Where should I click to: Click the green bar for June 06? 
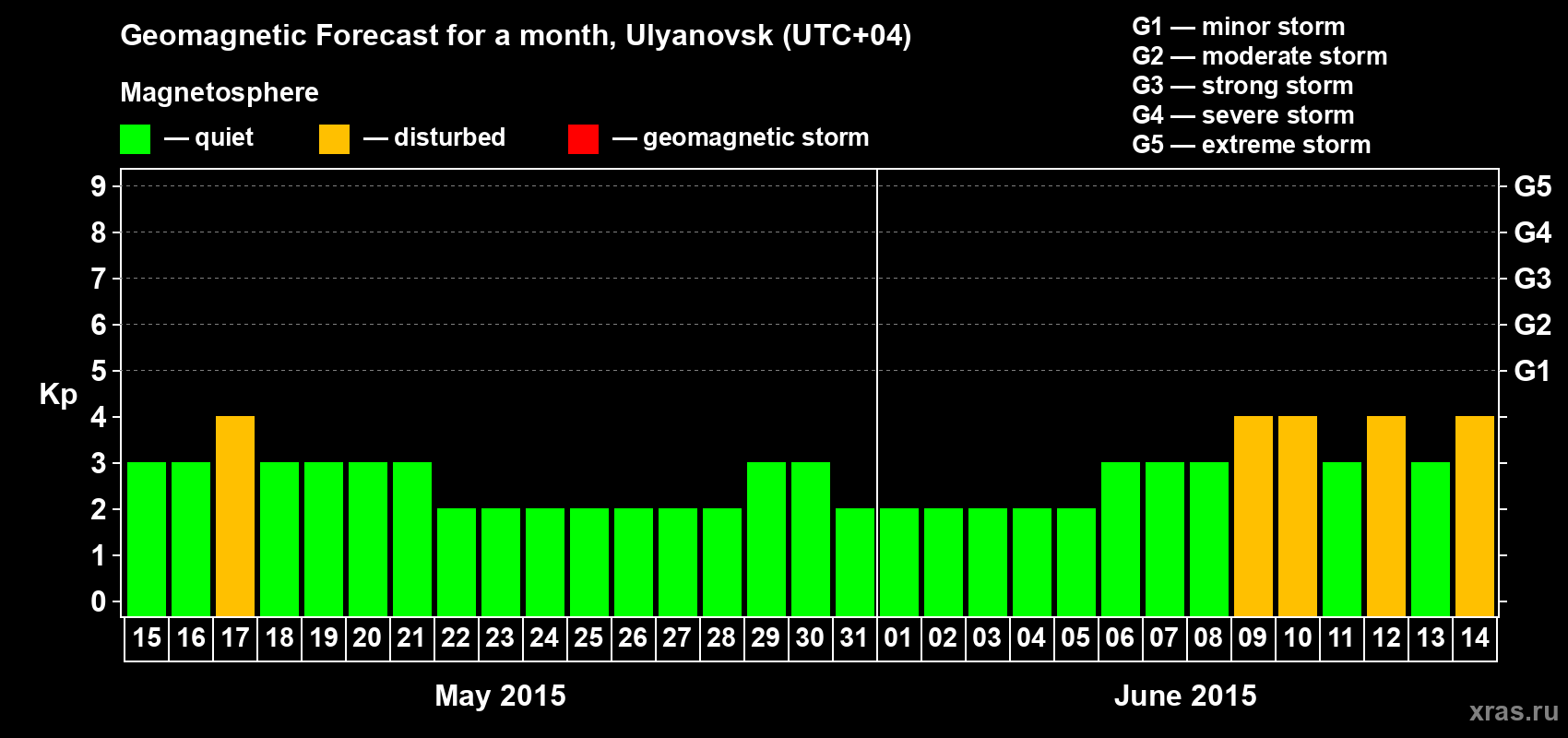point(1121,539)
